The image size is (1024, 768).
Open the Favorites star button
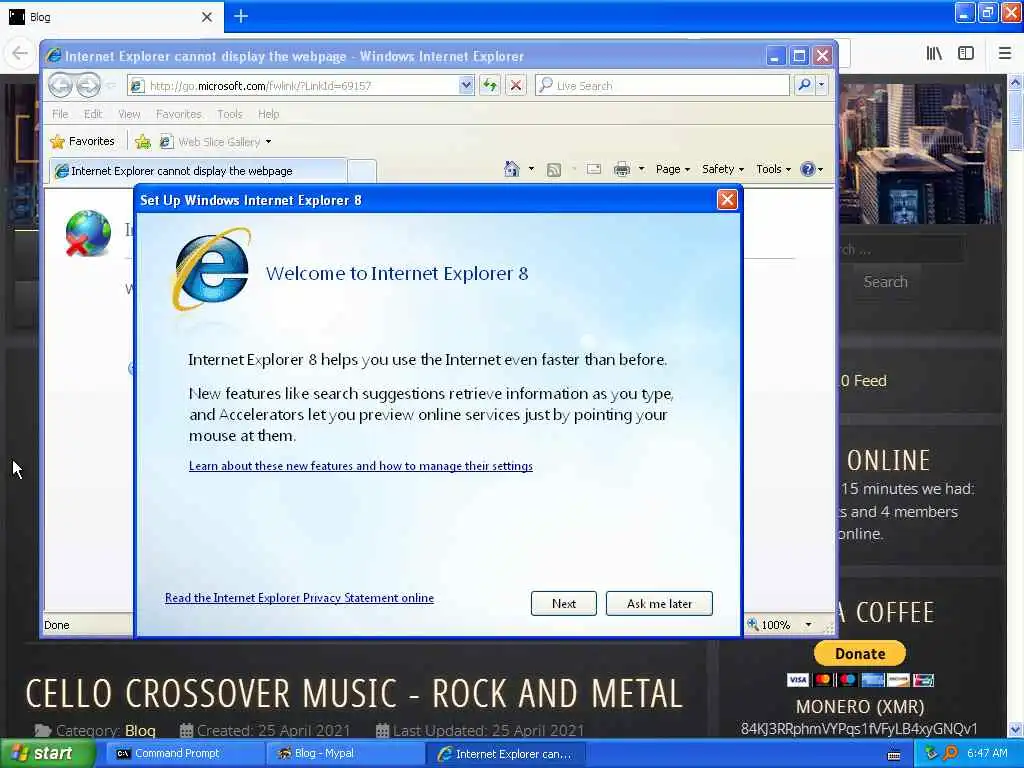pos(83,141)
